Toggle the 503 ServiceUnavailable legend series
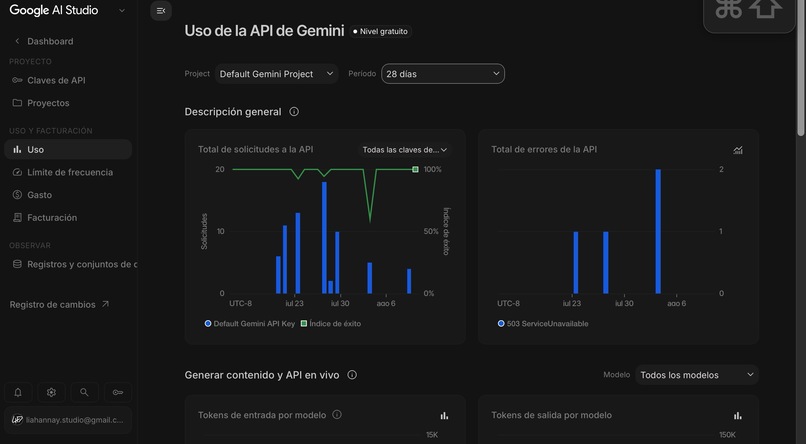The height and width of the screenshot is (444, 806). (x=543, y=324)
